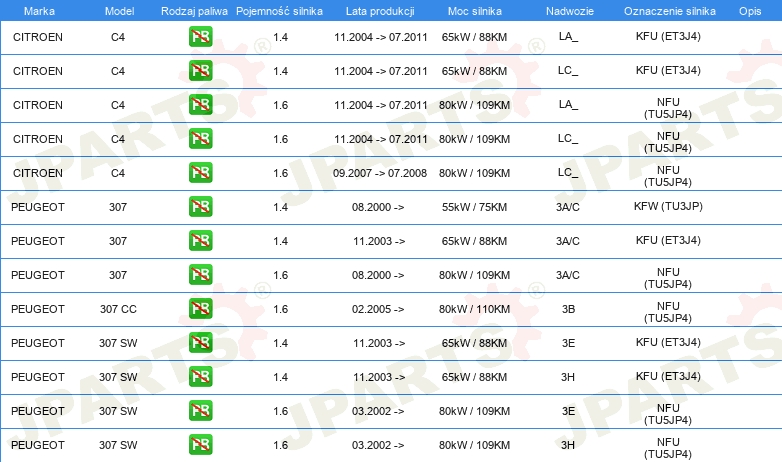Click fuel icon in Peugeot 307 11.2003 3A/C row
Screen dimensions: 782x462
[200, 240]
